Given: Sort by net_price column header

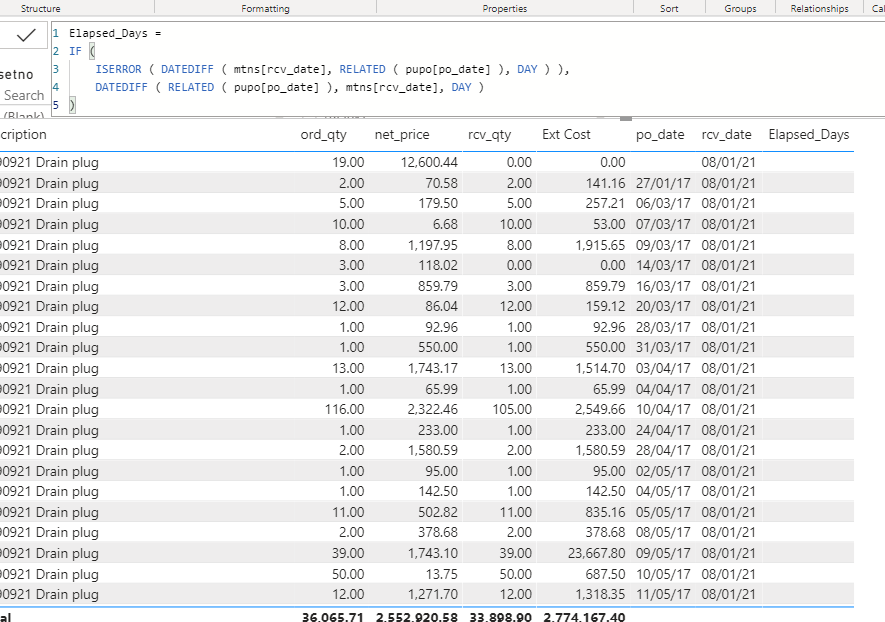Looking at the screenshot, I should [x=402, y=135].
